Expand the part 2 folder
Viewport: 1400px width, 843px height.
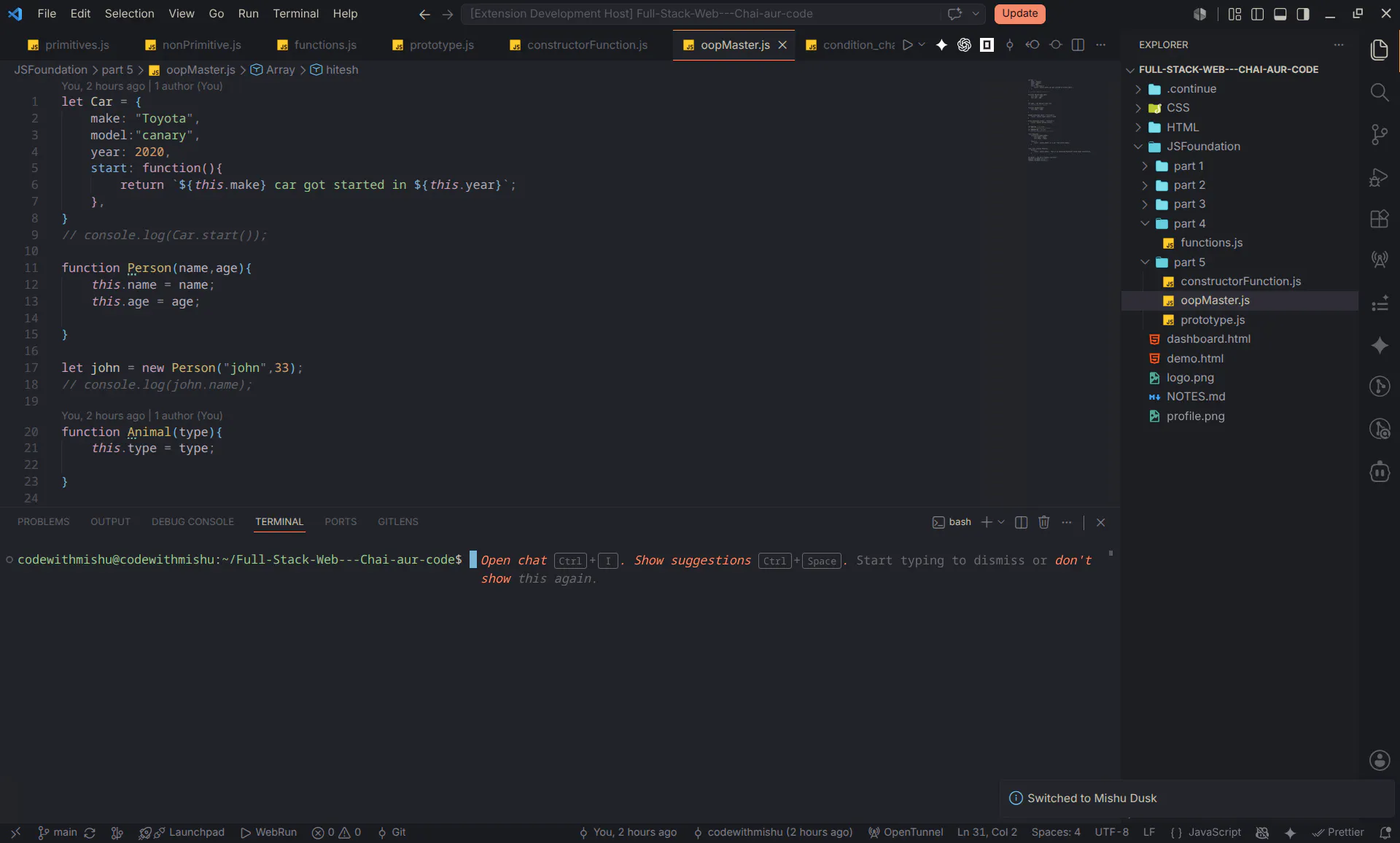1145,185
